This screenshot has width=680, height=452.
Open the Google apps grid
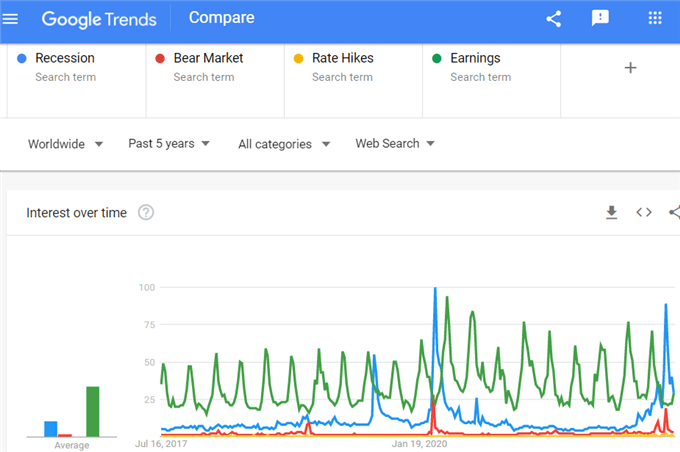pos(655,18)
